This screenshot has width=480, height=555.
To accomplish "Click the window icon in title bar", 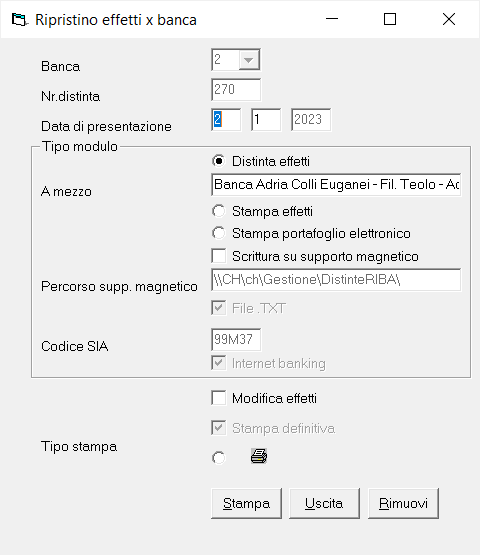I will click(19, 19).
